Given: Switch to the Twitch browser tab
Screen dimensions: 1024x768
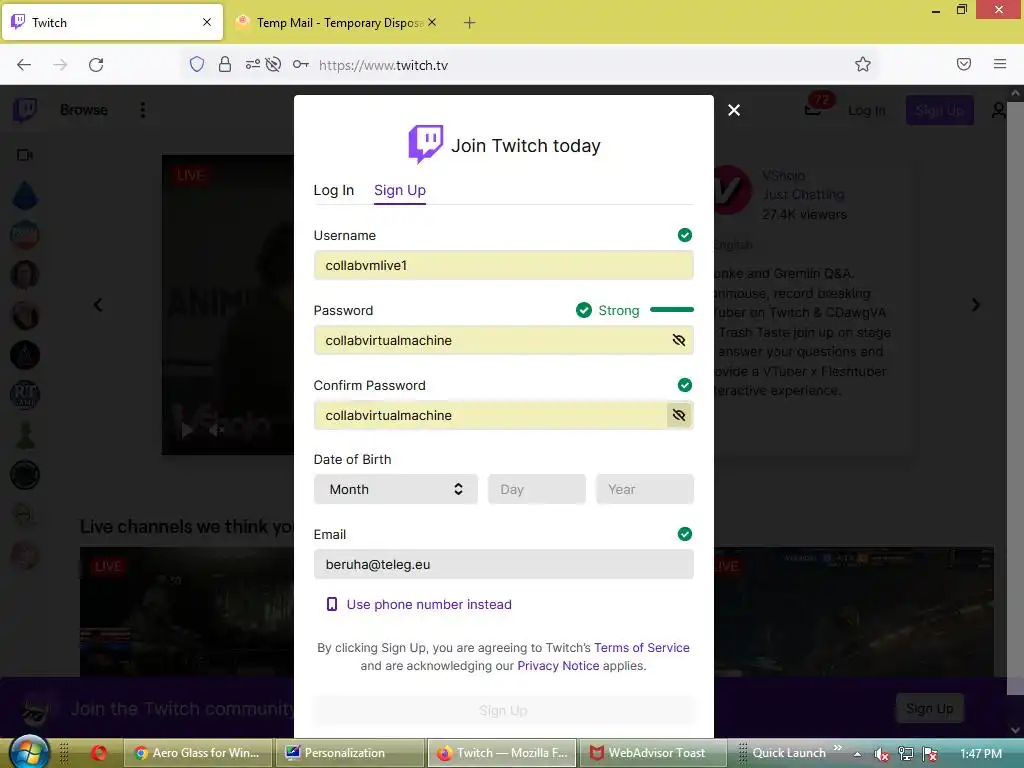Looking at the screenshot, I should pyautogui.click(x=113, y=22).
